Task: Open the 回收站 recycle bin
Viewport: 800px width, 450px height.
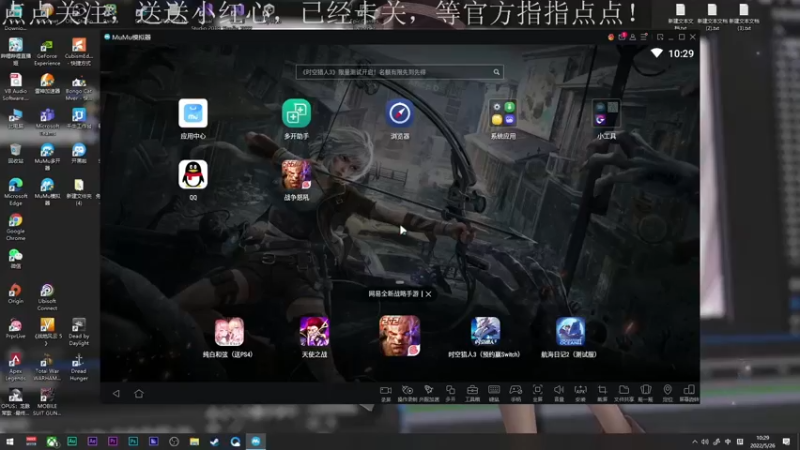Action: click(15, 154)
